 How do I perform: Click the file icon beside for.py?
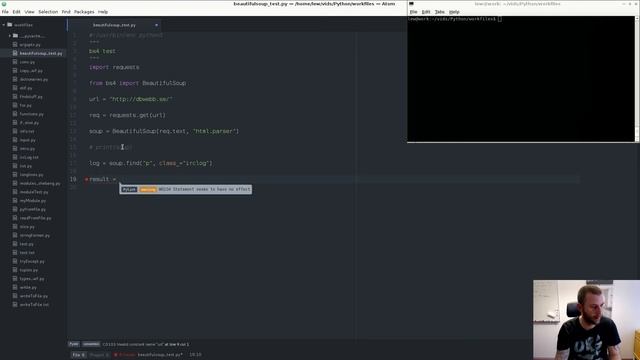pos(15,105)
